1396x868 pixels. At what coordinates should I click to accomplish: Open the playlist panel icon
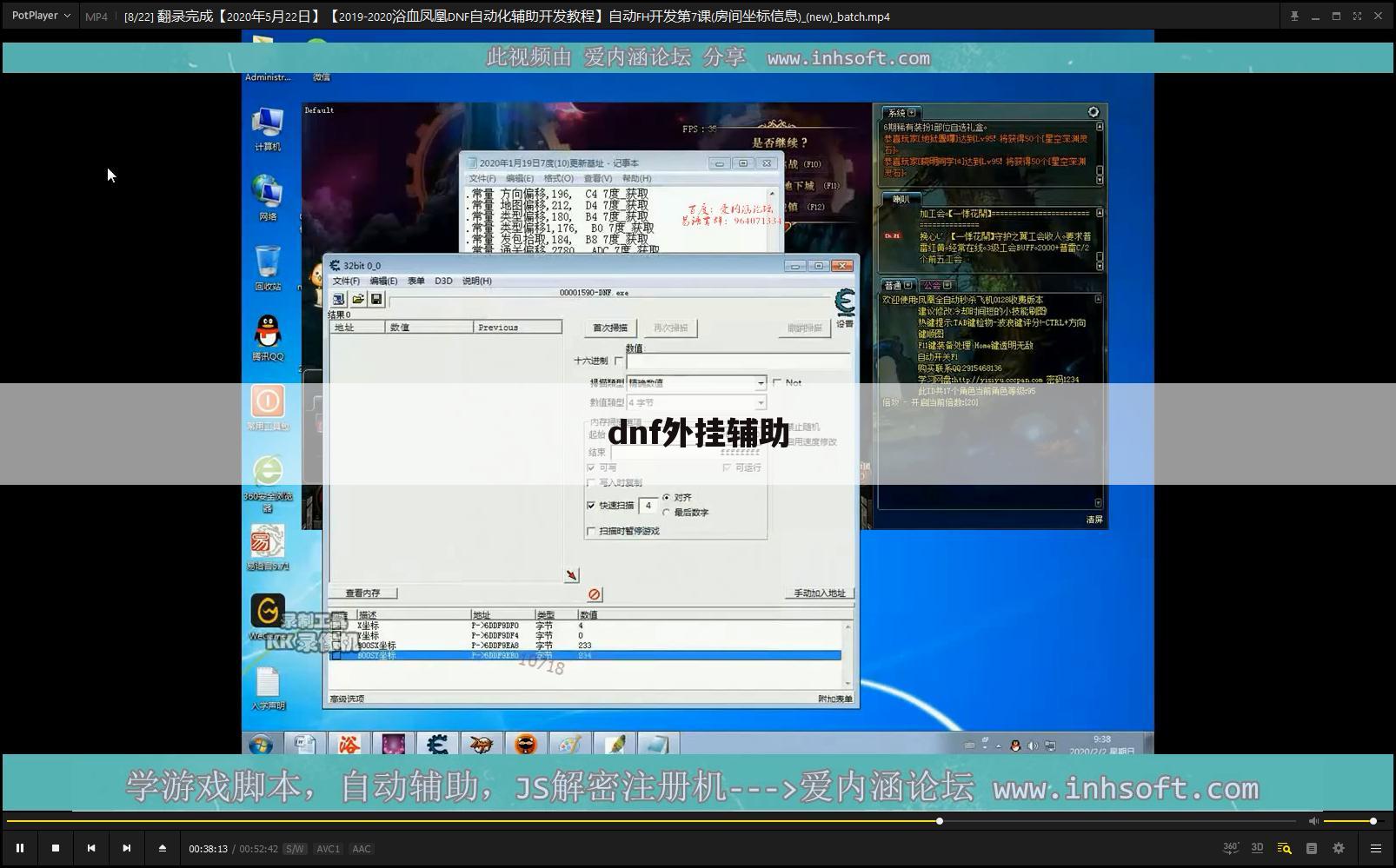coord(1312,848)
